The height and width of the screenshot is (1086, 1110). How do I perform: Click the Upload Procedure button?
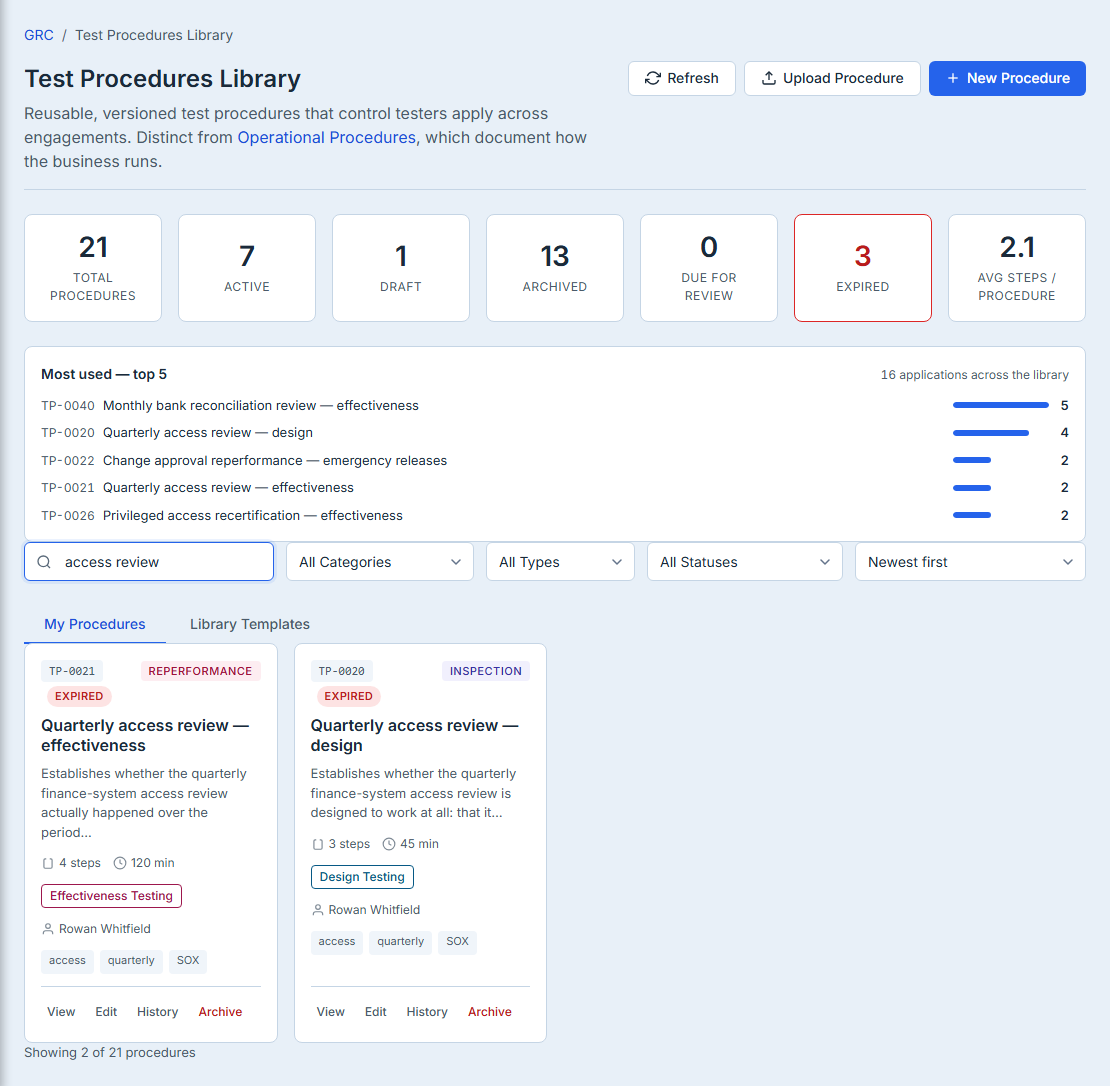(x=832, y=79)
